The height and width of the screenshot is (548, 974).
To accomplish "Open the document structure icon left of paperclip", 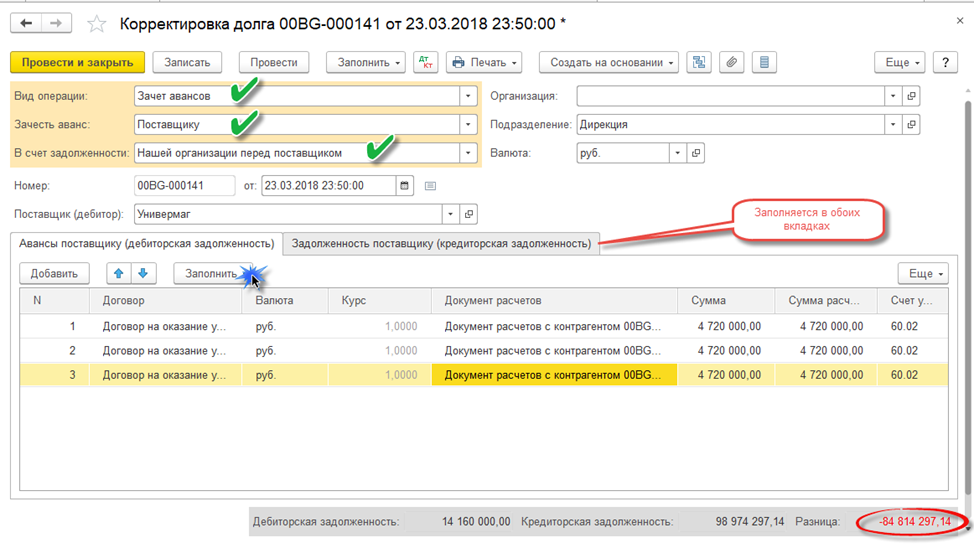I will click(x=699, y=62).
